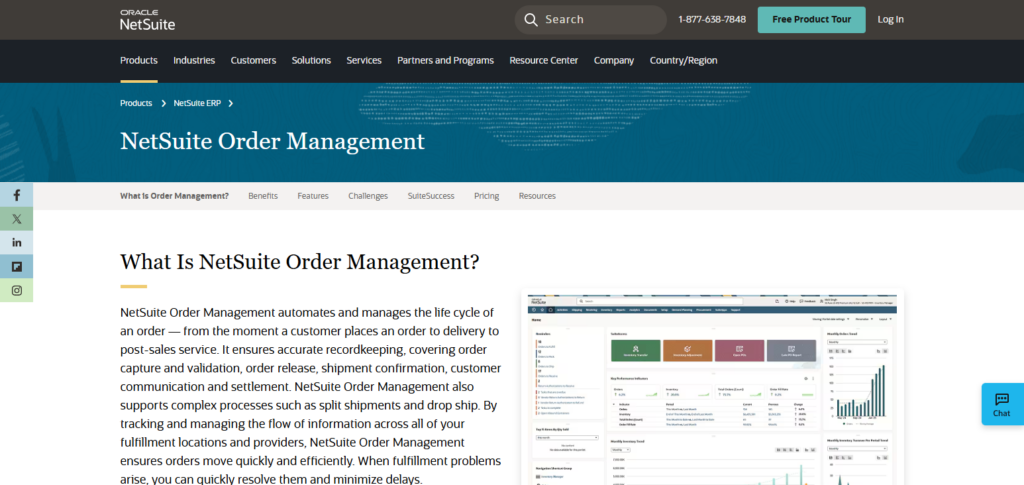Click chevron after Products breadcrumb

coord(163,103)
